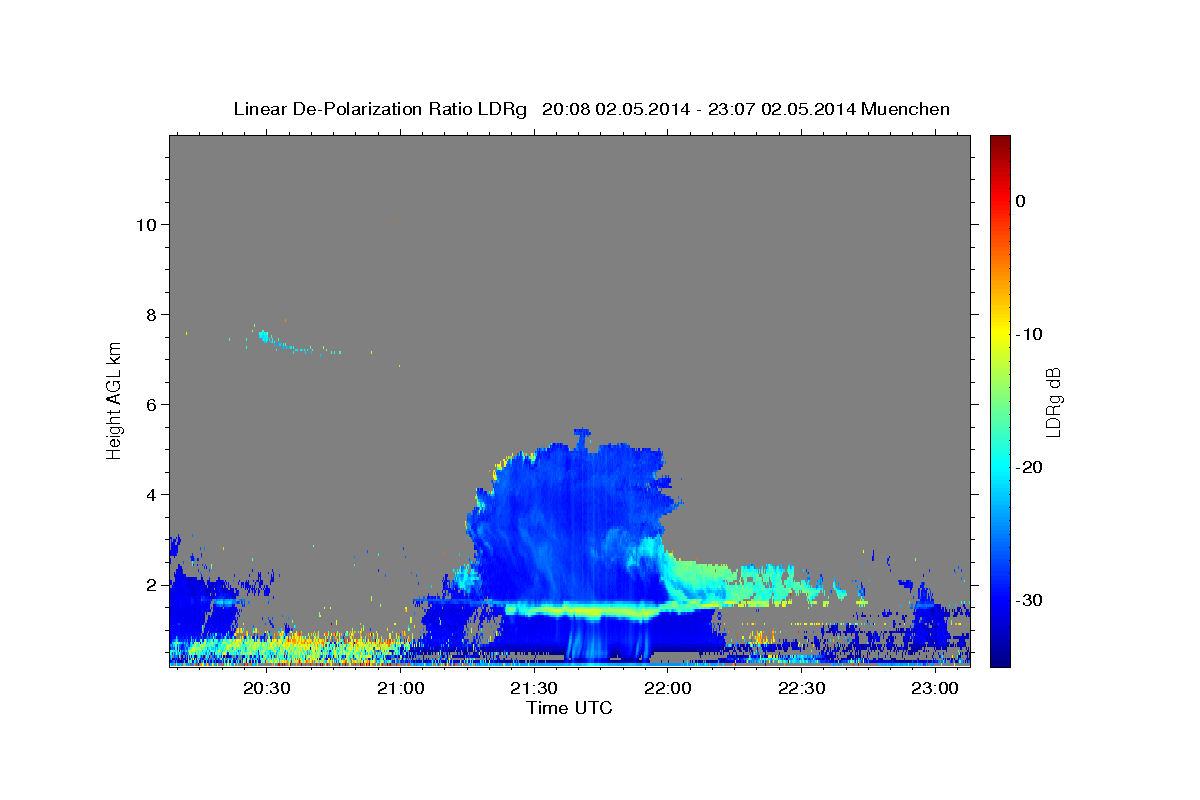Click the height tick label '8'
Image resolution: width=1200 pixels, height=800 pixels.
click(150, 314)
